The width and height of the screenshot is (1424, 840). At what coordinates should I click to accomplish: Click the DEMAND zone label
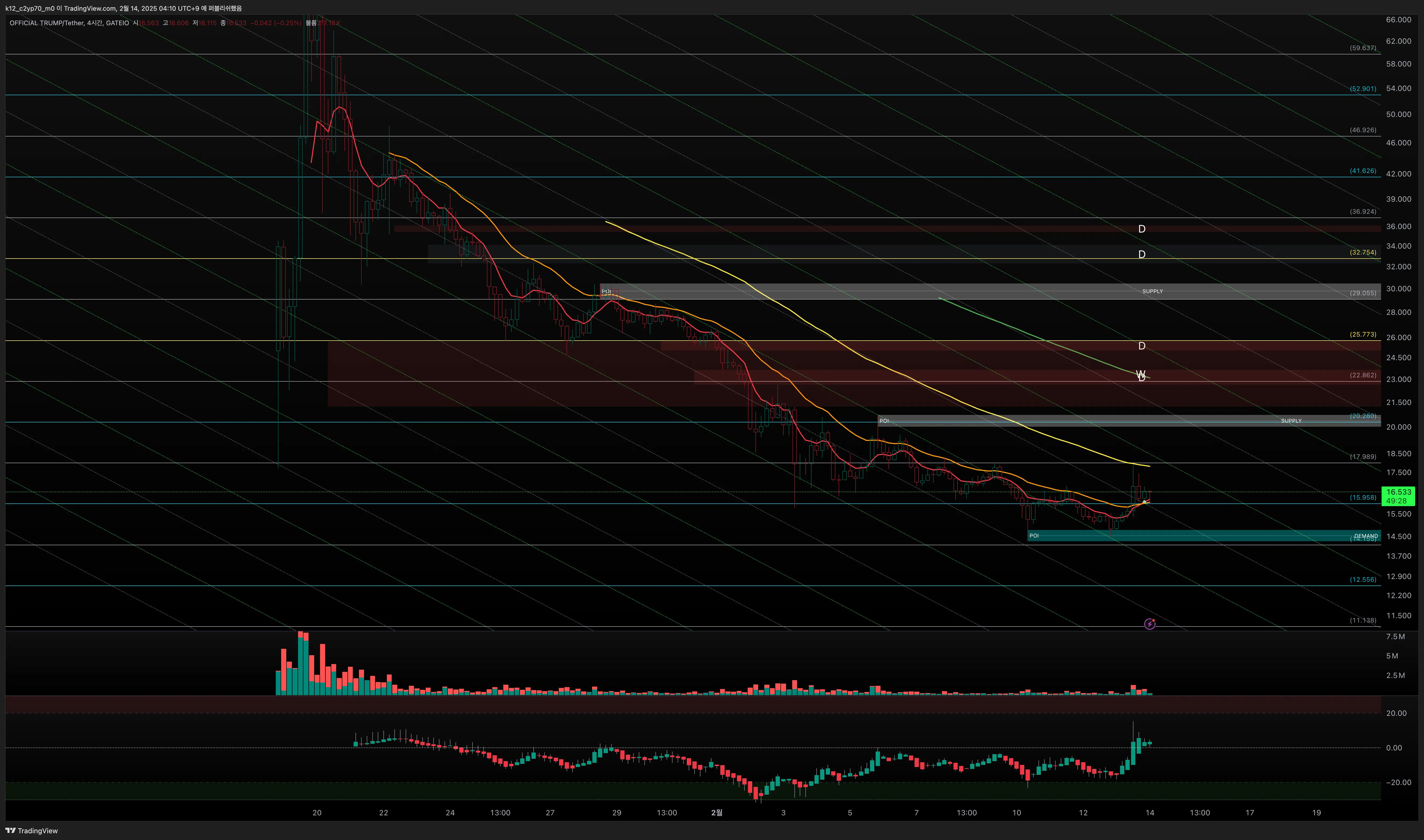[1366, 536]
